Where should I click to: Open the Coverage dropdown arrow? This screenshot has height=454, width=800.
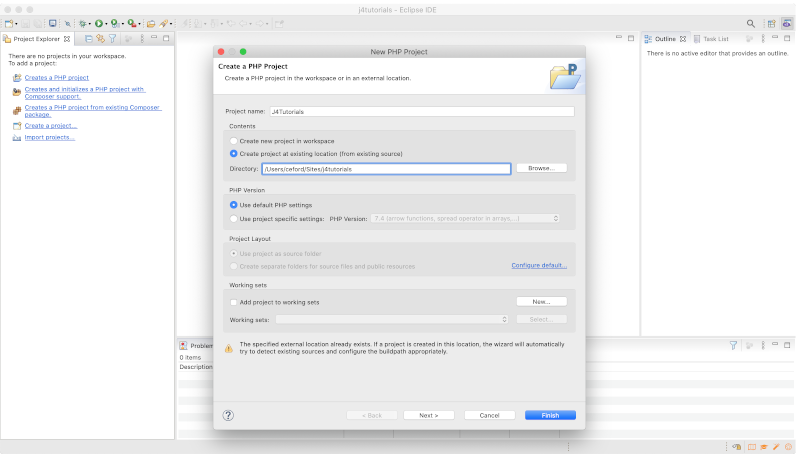point(122,24)
